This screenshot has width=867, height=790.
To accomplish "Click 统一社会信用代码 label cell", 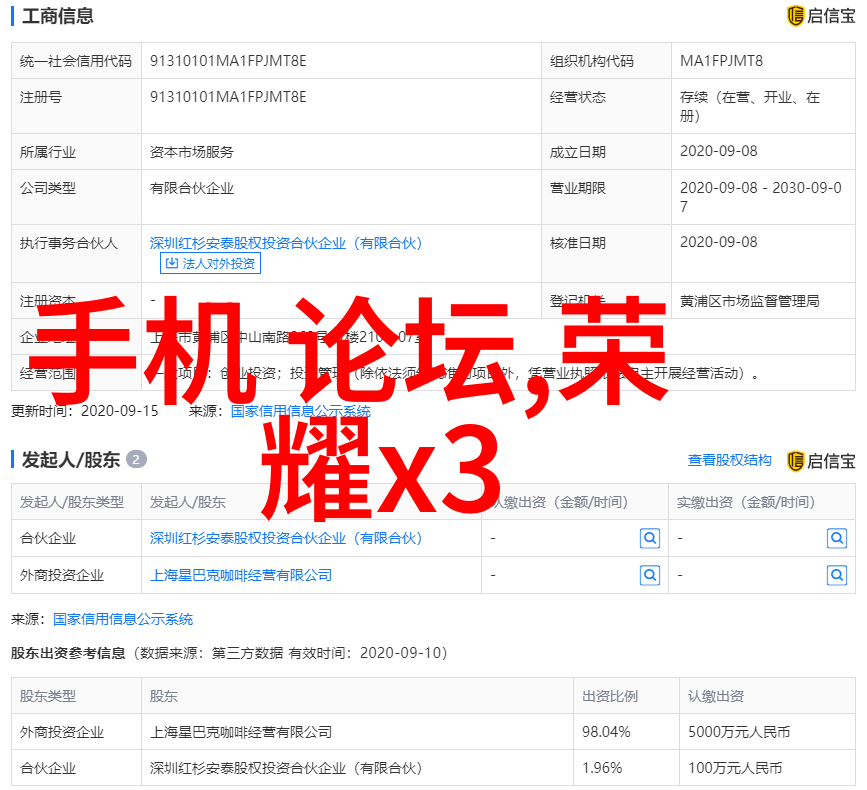I will point(76,61).
